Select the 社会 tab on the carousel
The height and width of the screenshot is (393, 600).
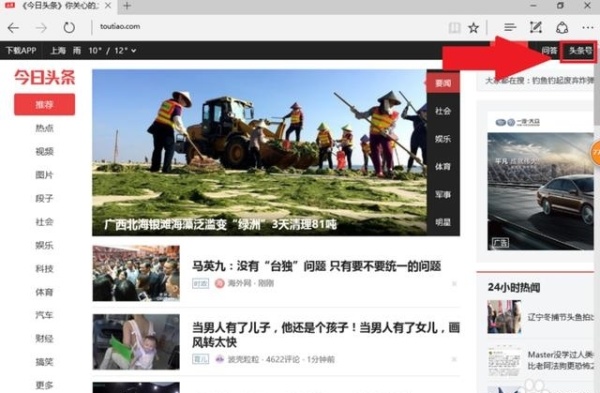pyautogui.click(x=443, y=111)
